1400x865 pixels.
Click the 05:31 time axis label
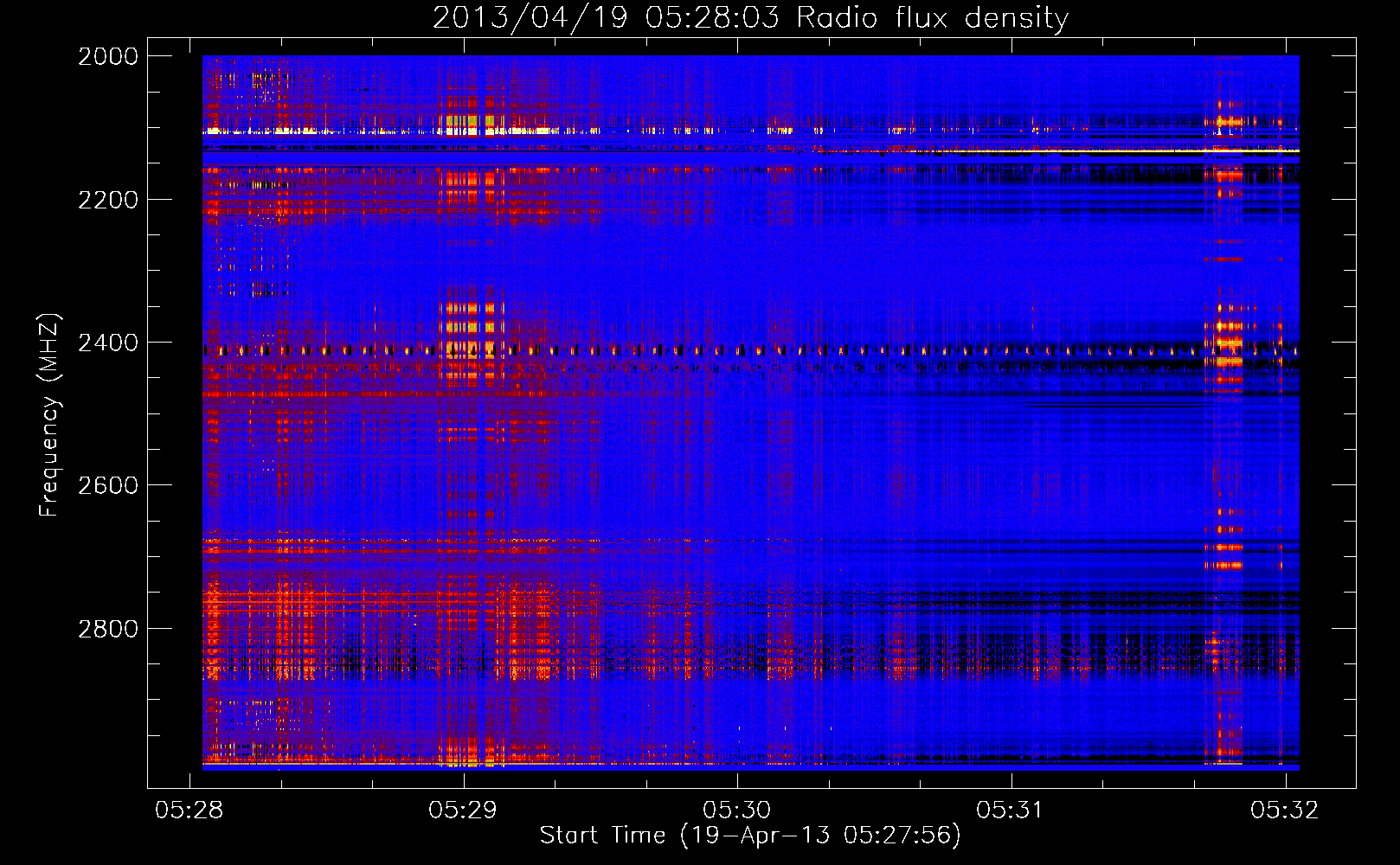(x=1011, y=810)
